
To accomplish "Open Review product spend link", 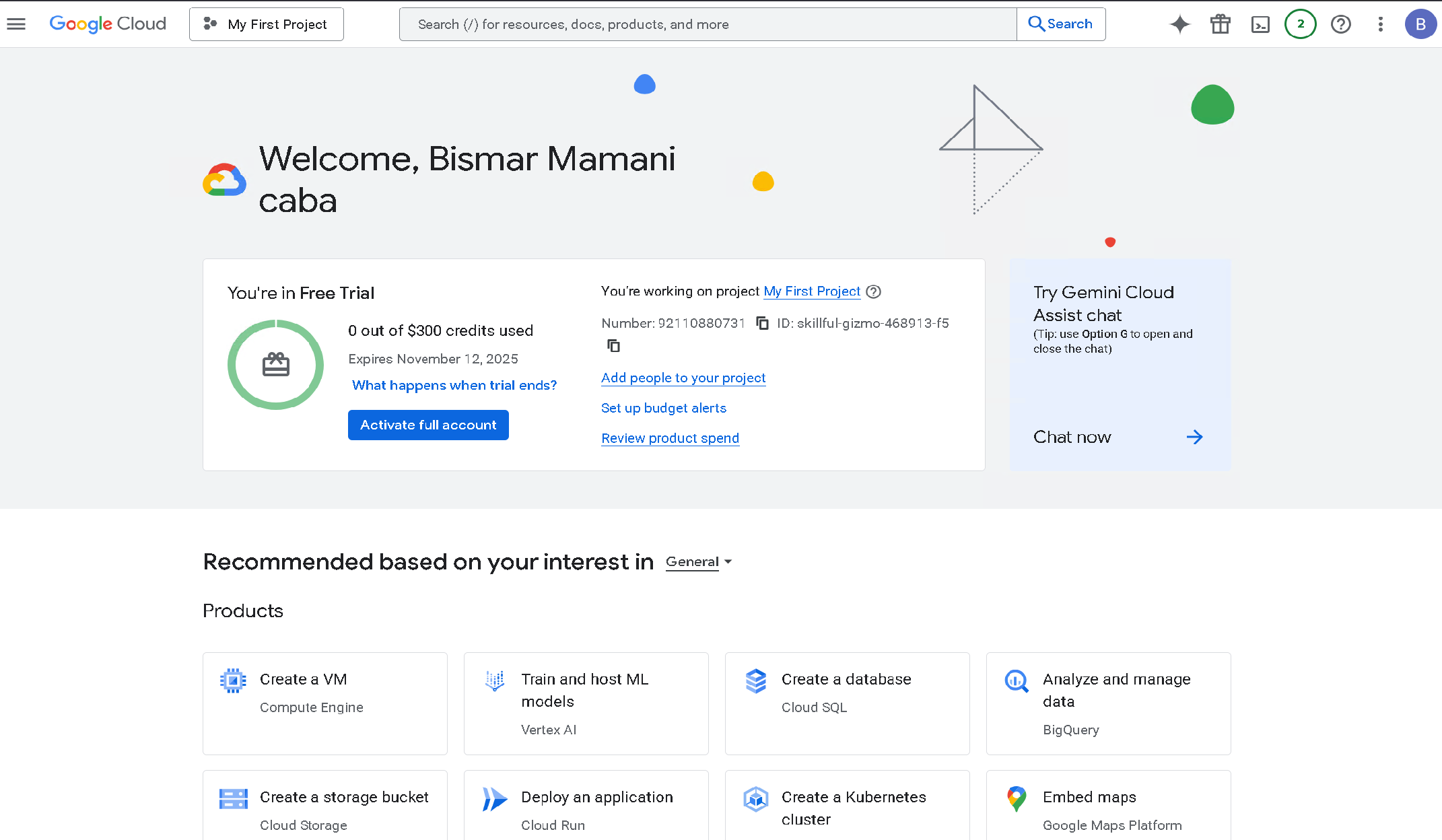I will click(x=670, y=438).
